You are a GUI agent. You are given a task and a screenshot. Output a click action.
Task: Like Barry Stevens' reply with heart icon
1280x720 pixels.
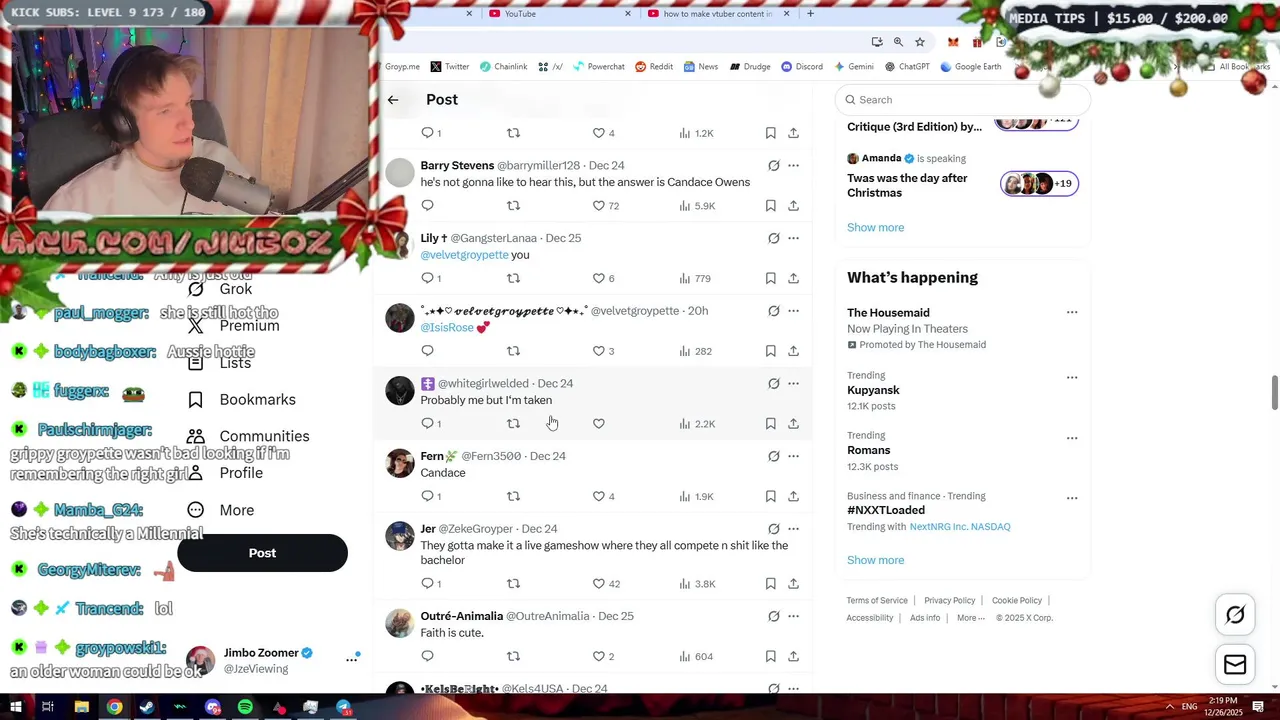(x=599, y=206)
